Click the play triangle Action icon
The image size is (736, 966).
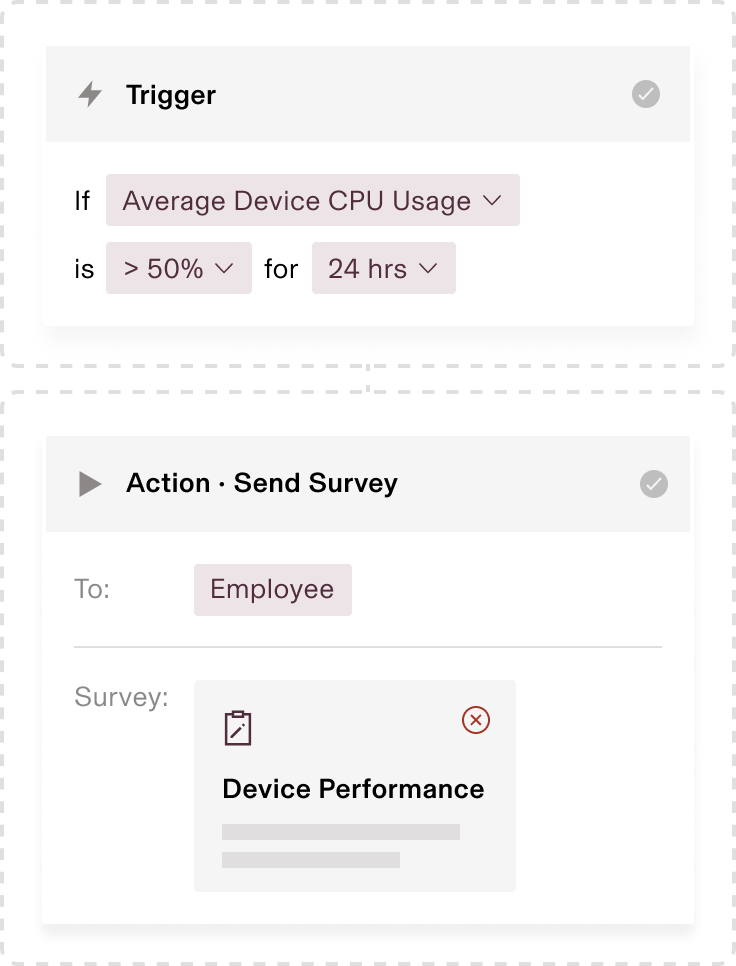click(90, 484)
